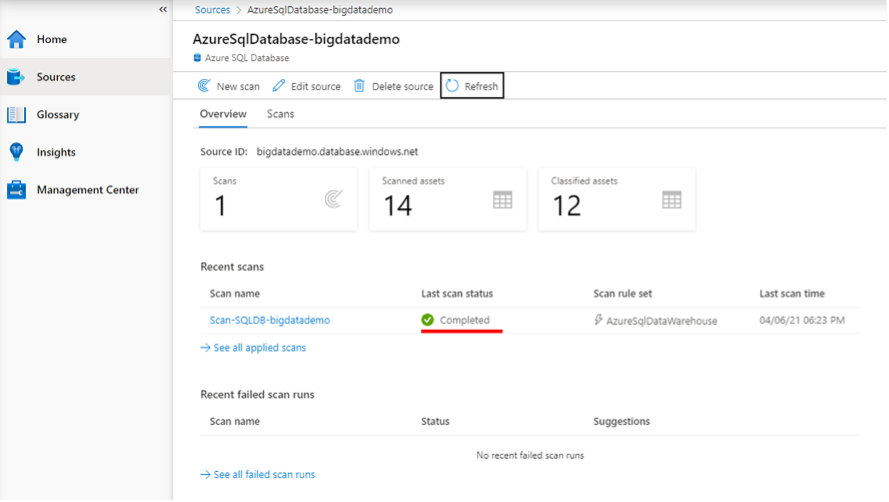Click the Completed status text
Screen dimensions: 889x502
coord(464,320)
